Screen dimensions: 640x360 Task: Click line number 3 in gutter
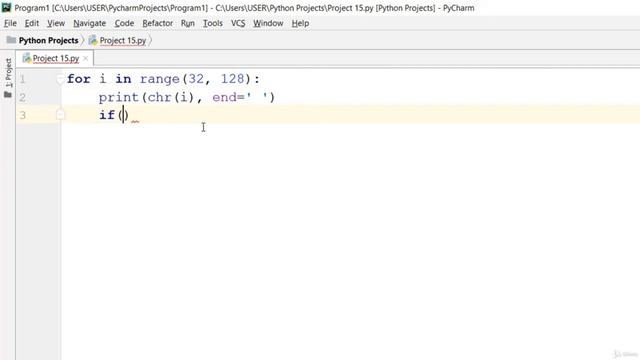22,115
